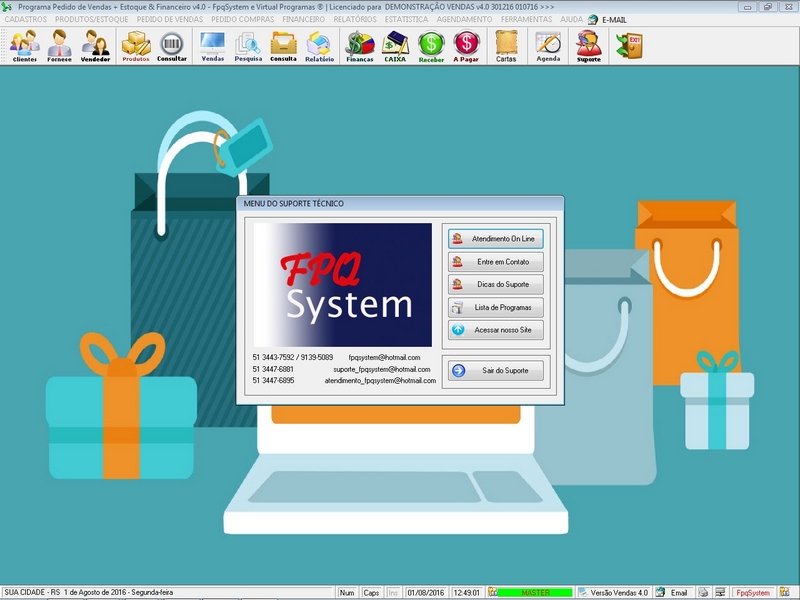Click phone number 51 3447-6881
Image resolution: width=800 pixels, height=600 pixels.
coord(273,369)
